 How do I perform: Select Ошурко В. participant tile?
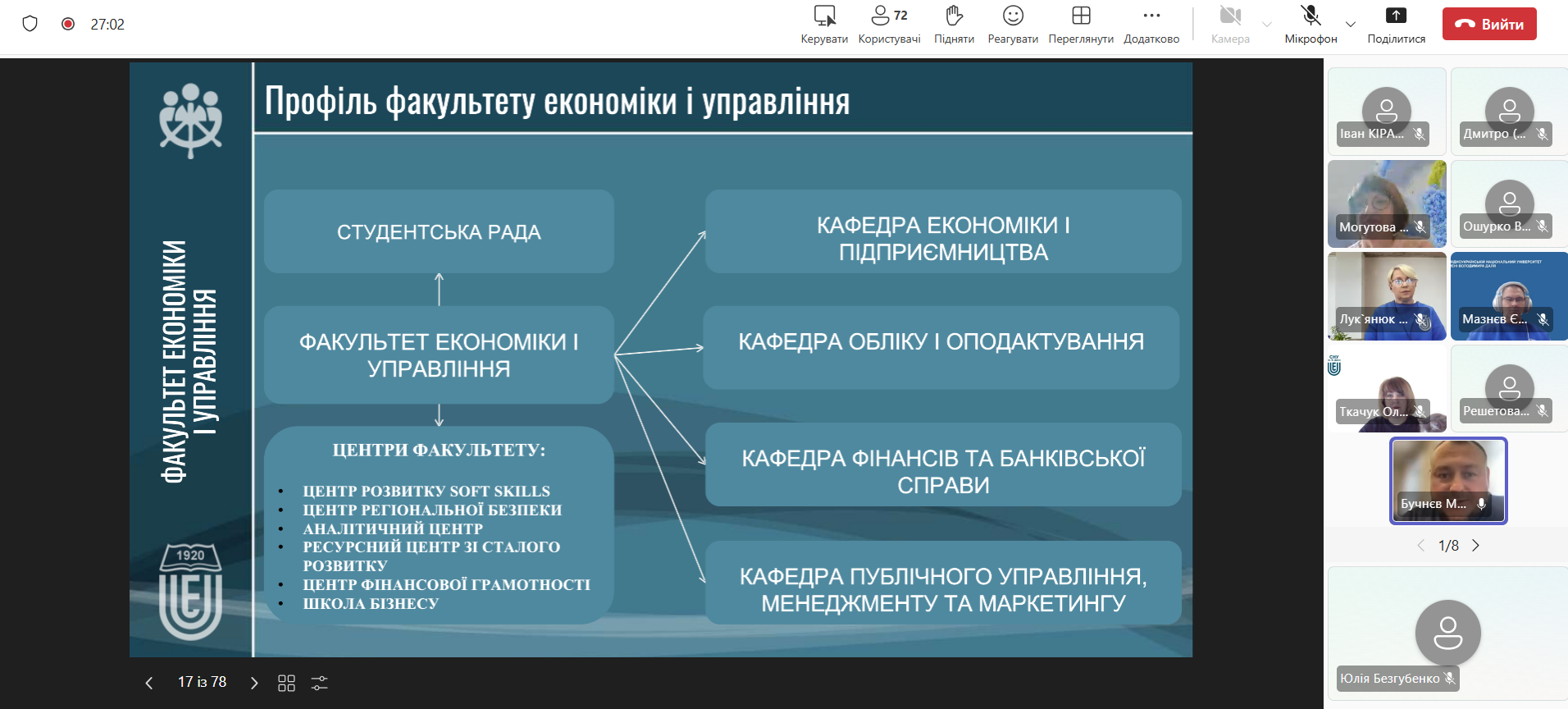click(x=1509, y=204)
